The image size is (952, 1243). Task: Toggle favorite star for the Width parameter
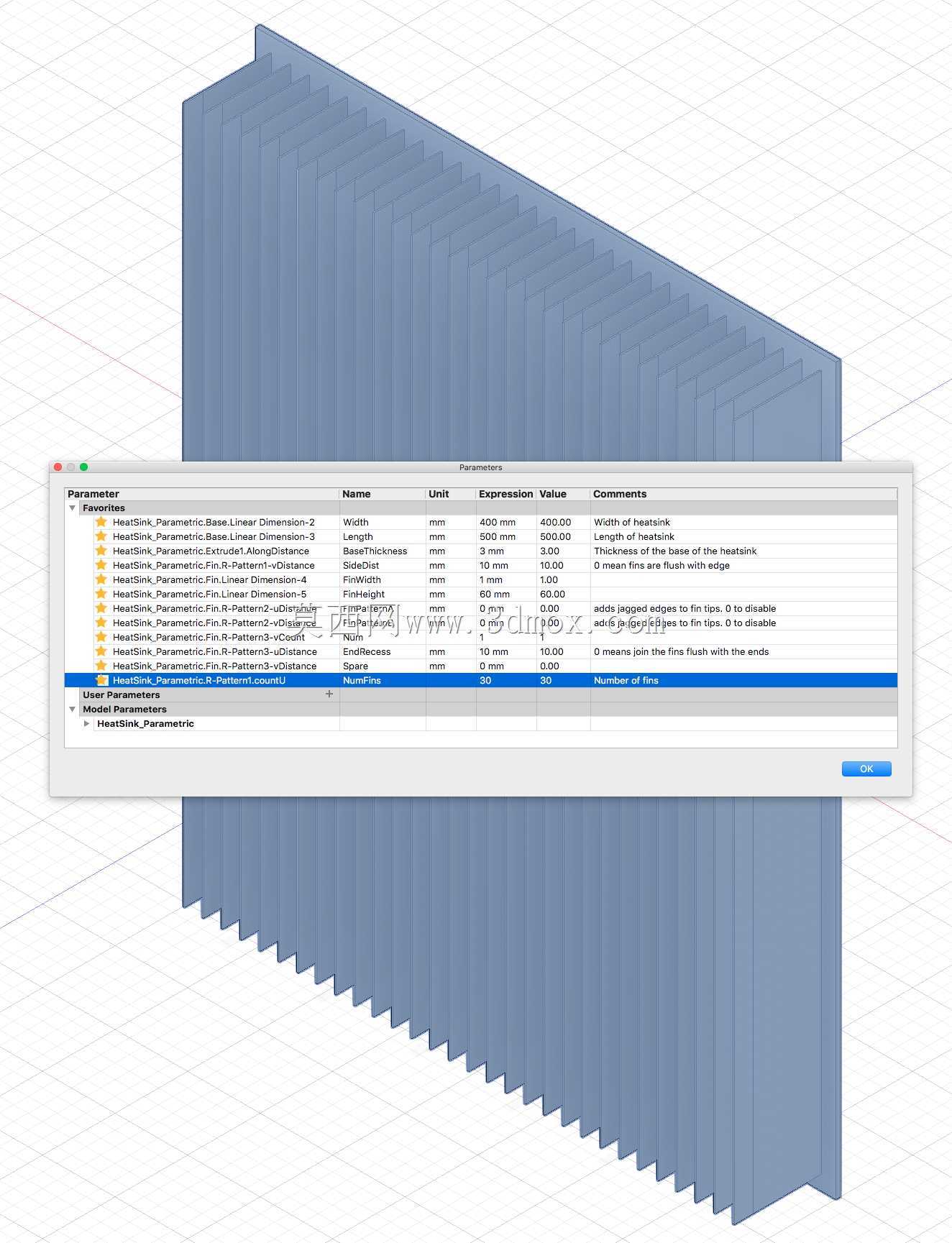pos(101,522)
